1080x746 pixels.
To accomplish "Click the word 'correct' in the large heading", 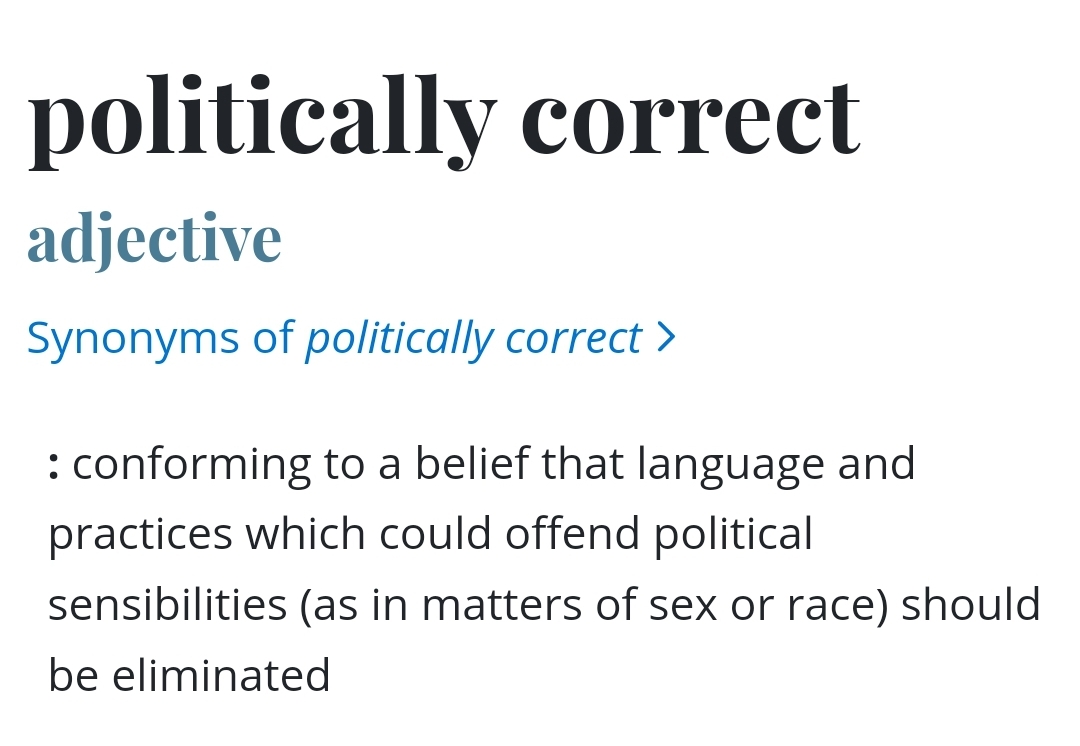I will click(x=691, y=118).
